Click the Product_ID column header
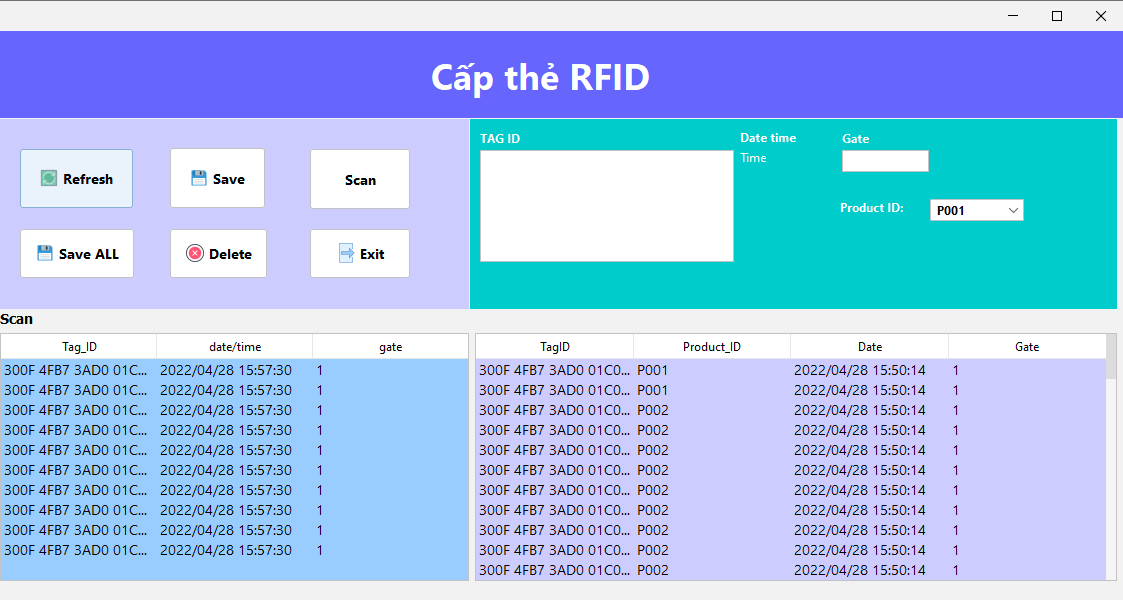Viewport: 1123px width, 600px height. tap(712, 347)
